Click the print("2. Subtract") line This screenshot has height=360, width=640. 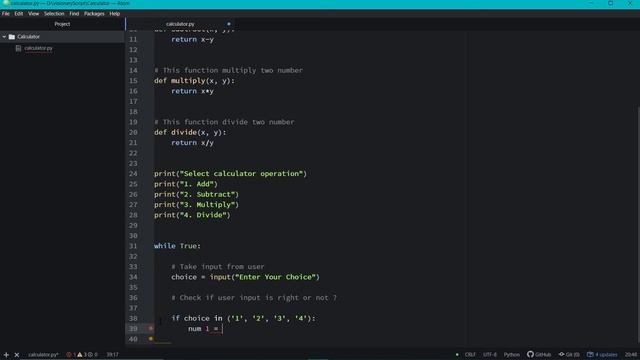196,194
